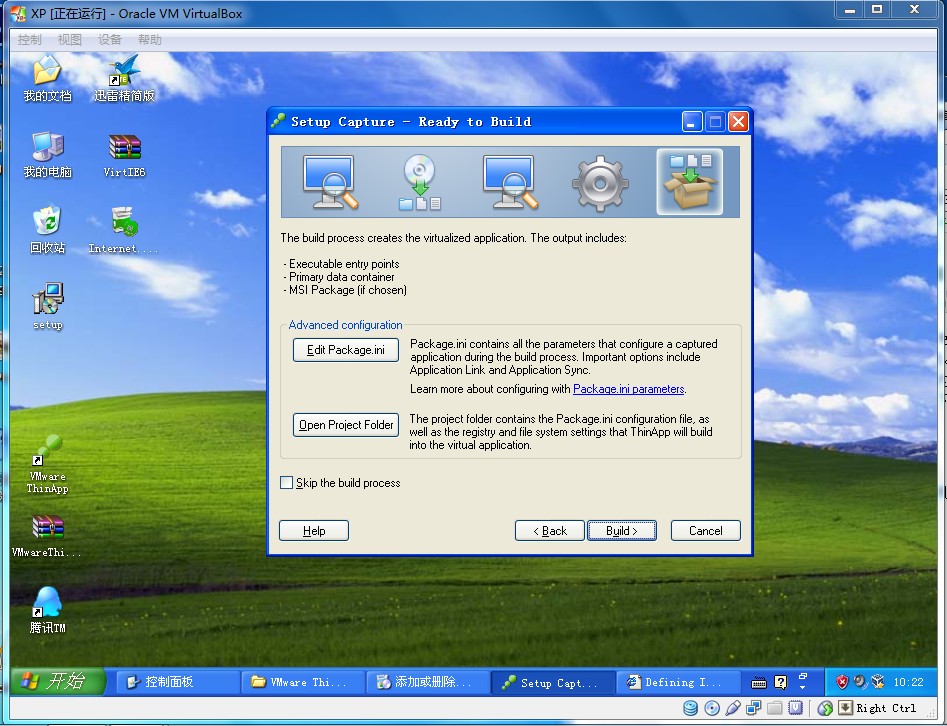
Task: Select the VMwareThi... archive desktop icon
Action: tap(47, 535)
